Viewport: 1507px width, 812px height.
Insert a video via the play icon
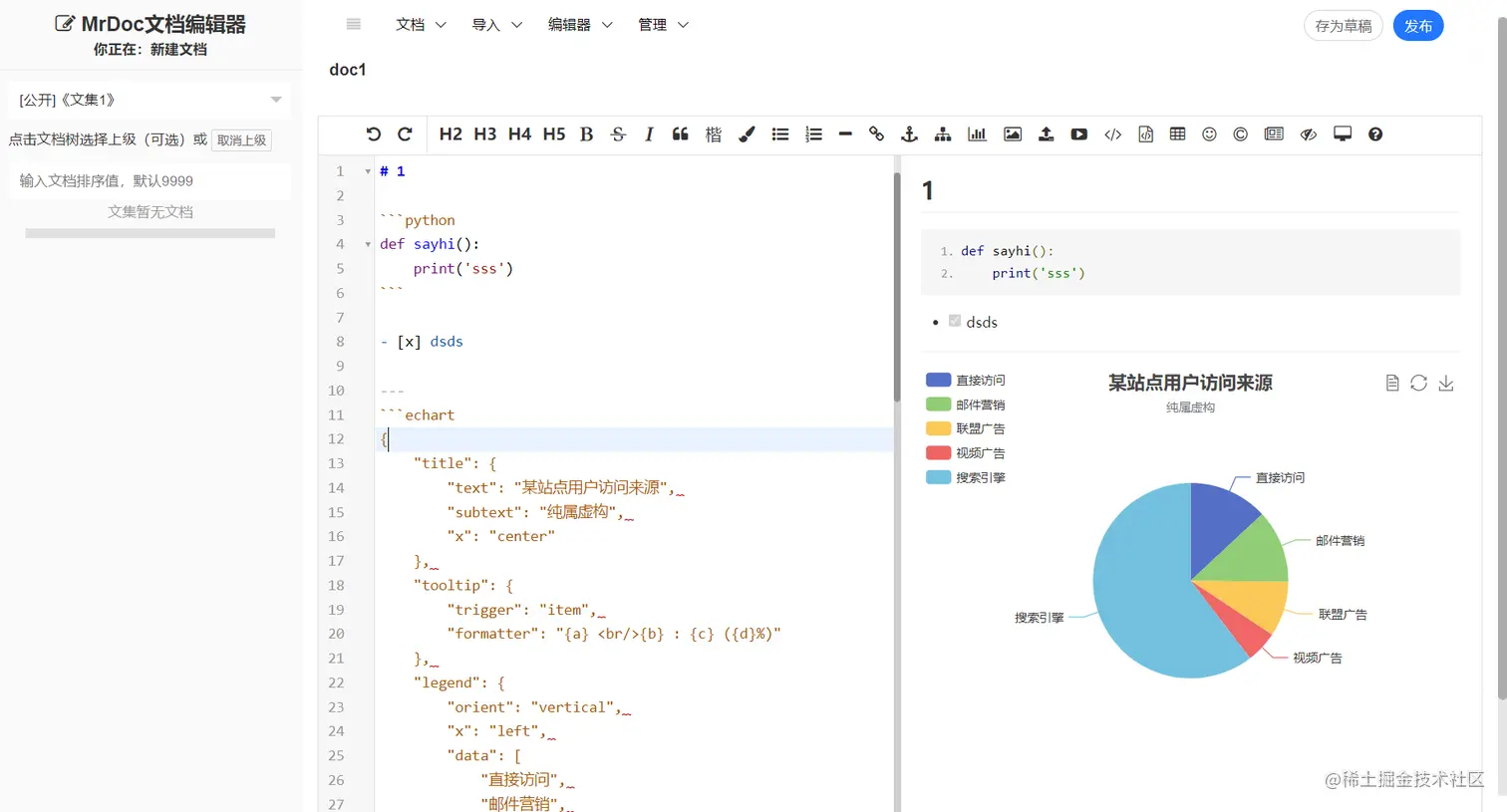pyautogui.click(x=1079, y=135)
